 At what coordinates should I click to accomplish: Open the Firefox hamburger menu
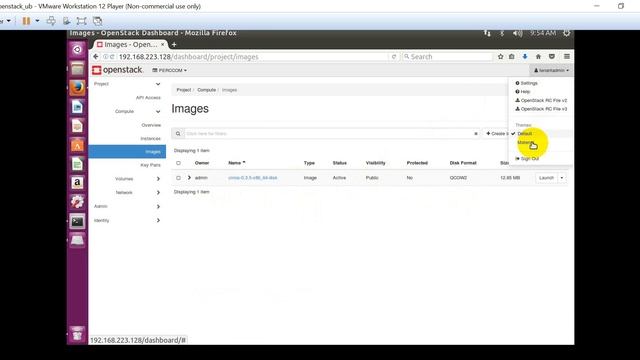(567, 57)
